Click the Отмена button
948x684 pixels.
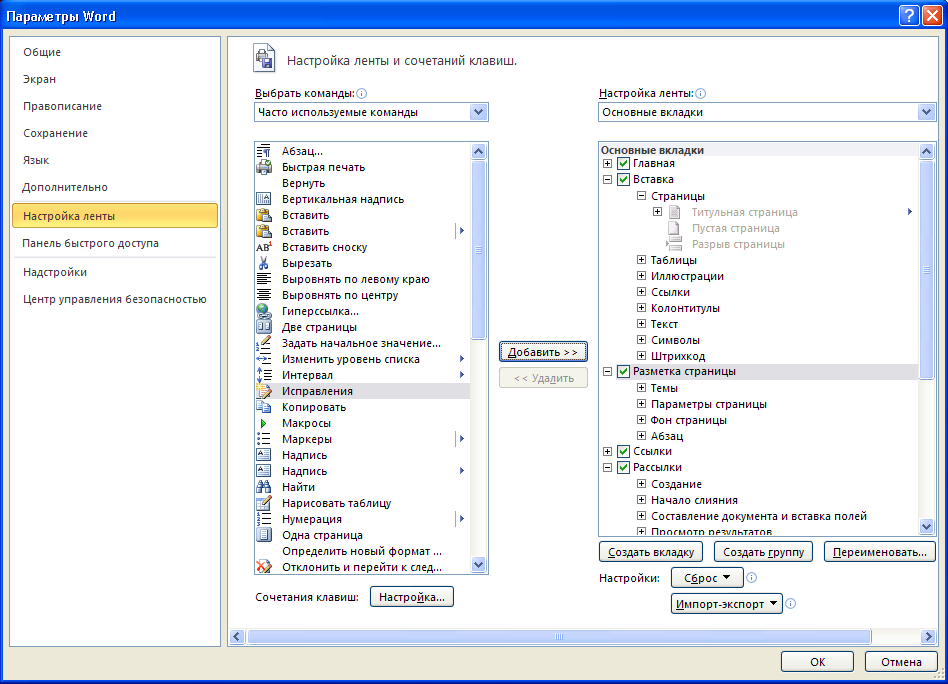(901, 662)
